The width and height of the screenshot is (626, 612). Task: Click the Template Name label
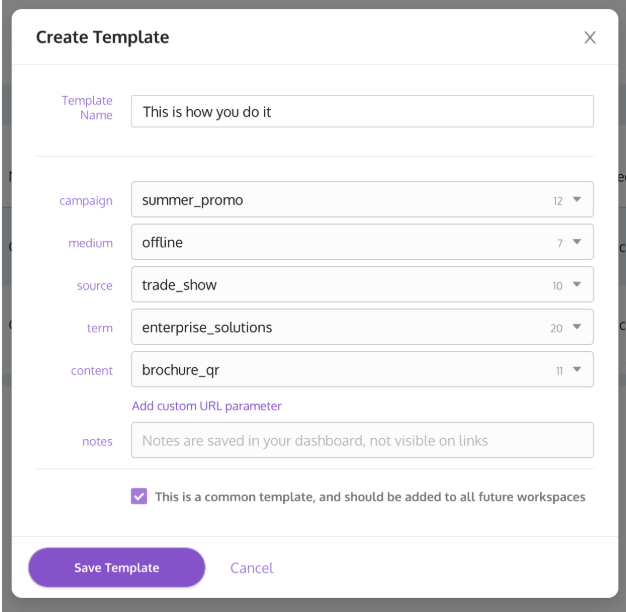pos(87,108)
